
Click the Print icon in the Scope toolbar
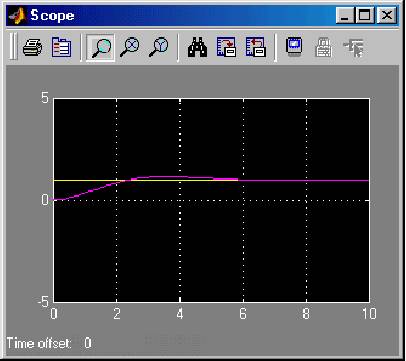(32, 48)
